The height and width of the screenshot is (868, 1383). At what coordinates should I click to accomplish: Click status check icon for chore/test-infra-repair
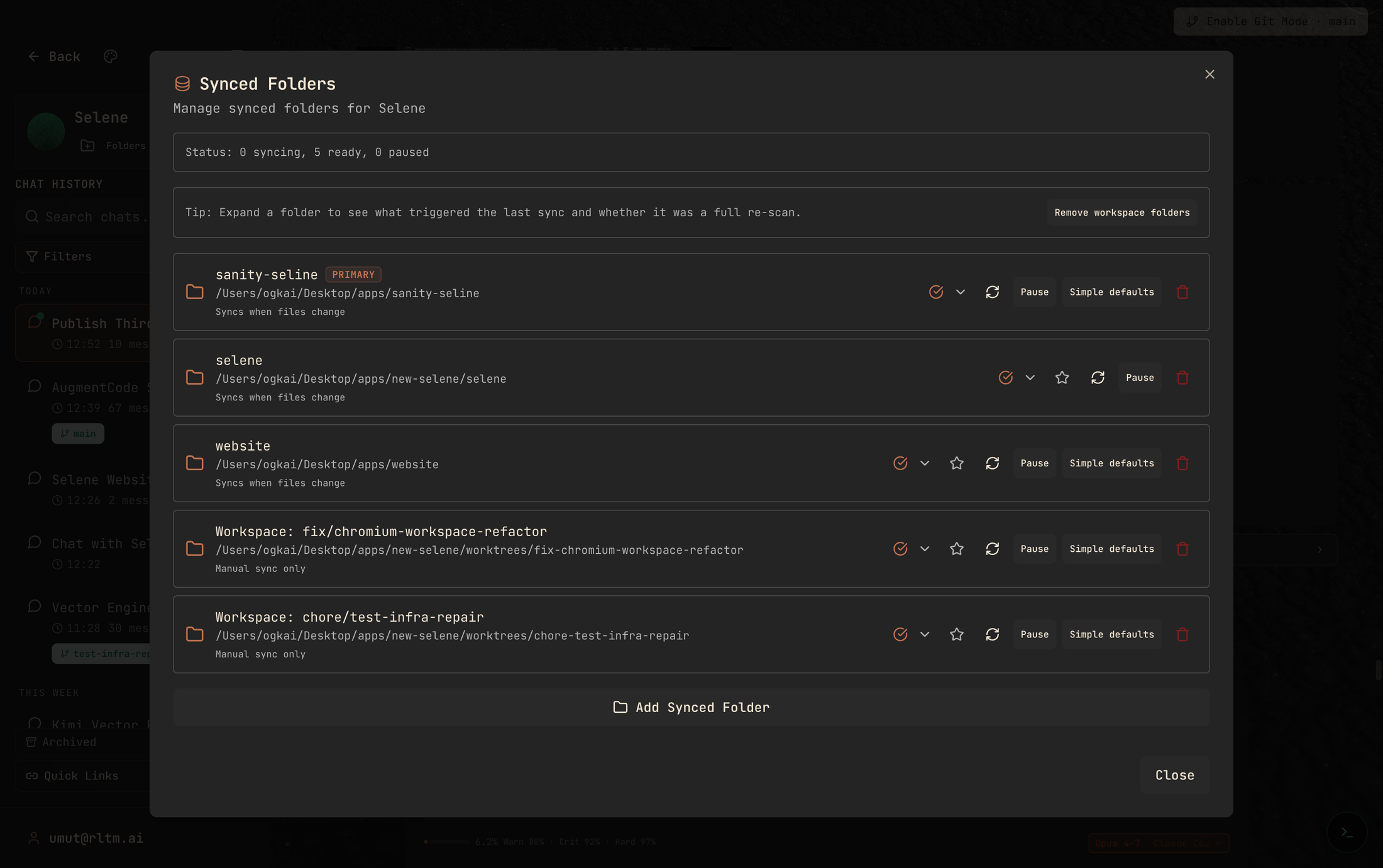pyautogui.click(x=900, y=634)
